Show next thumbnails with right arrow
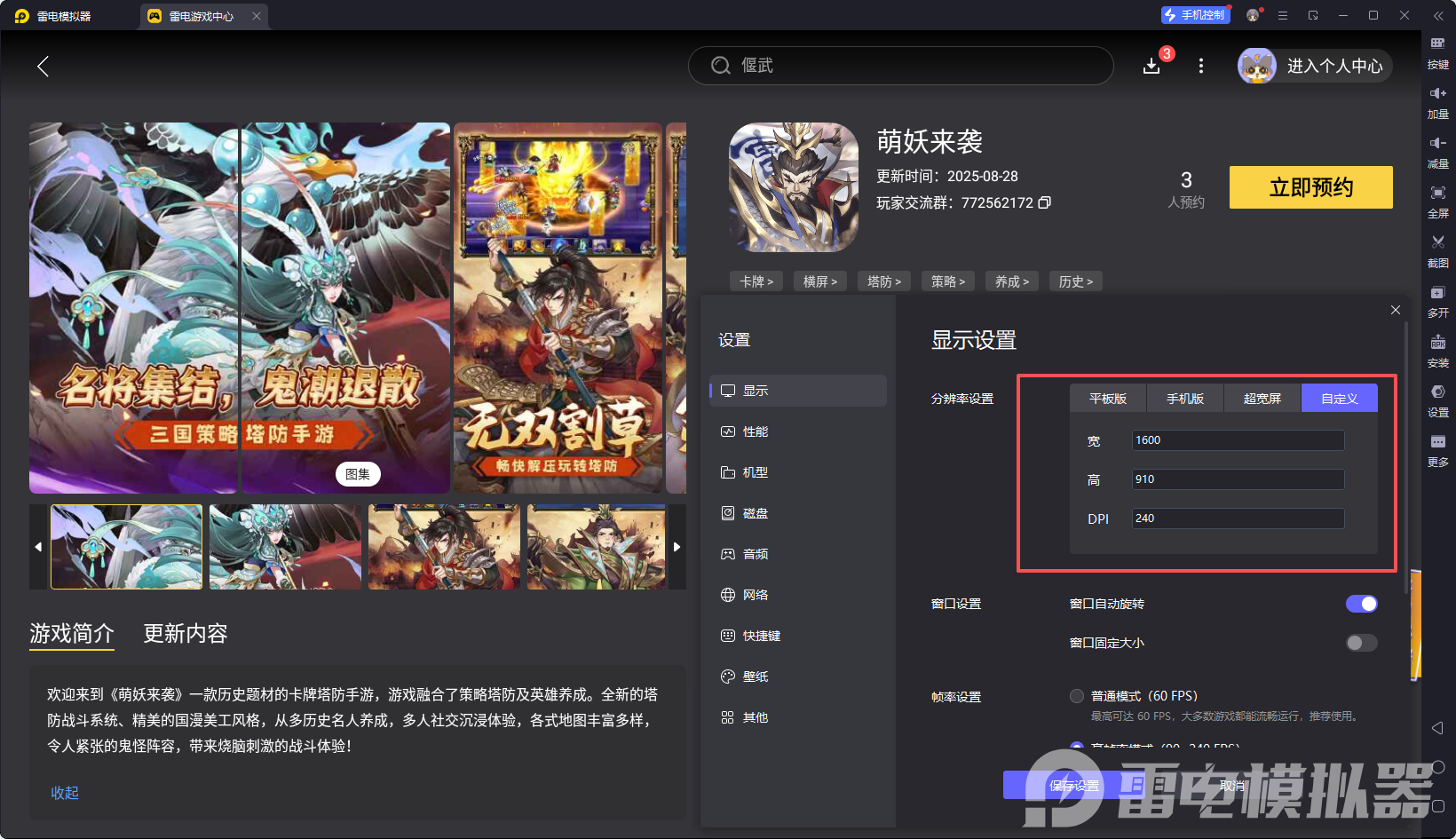The width and height of the screenshot is (1456, 839). pyautogui.click(x=677, y=547)
